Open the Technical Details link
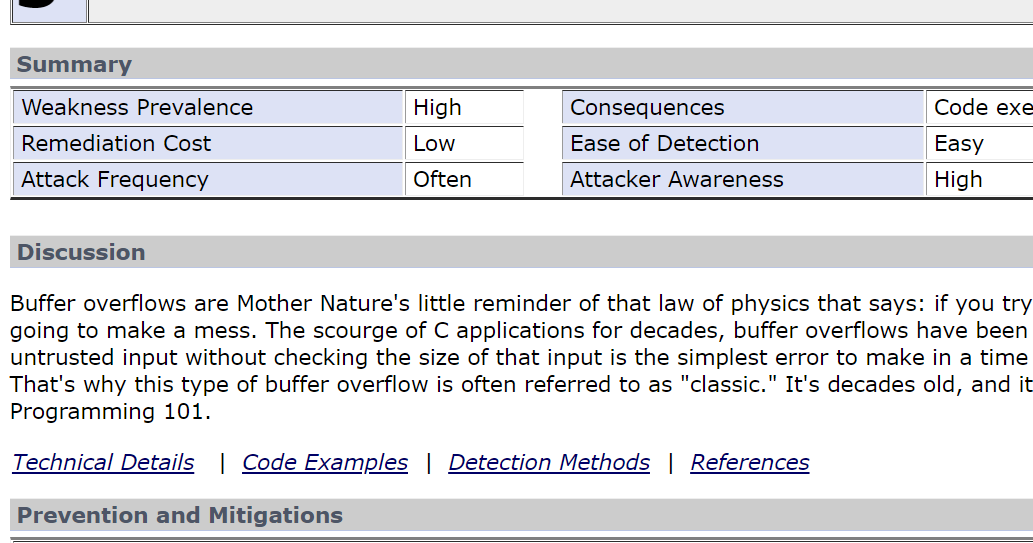This screenshot has height=543, width=1033. [103, 462]
